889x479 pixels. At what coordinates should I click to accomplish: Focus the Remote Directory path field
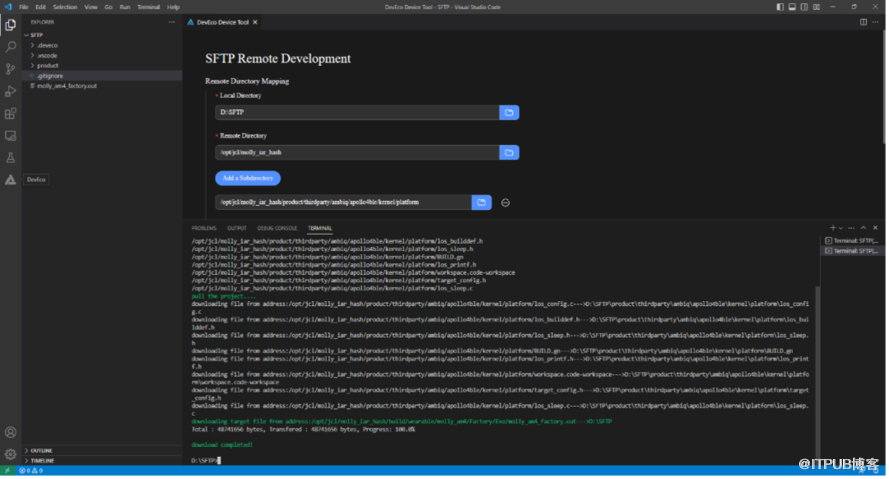coord(358,153)
